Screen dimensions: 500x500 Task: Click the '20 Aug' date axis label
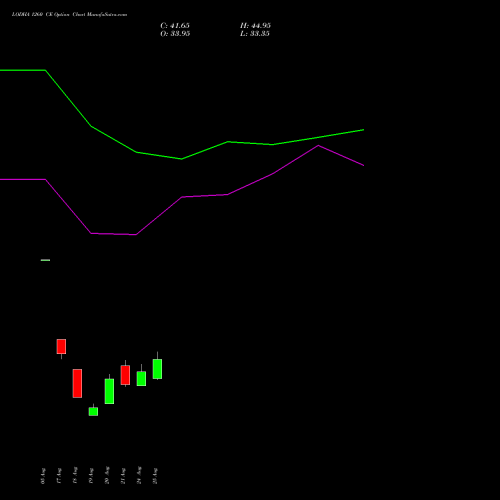107,475
